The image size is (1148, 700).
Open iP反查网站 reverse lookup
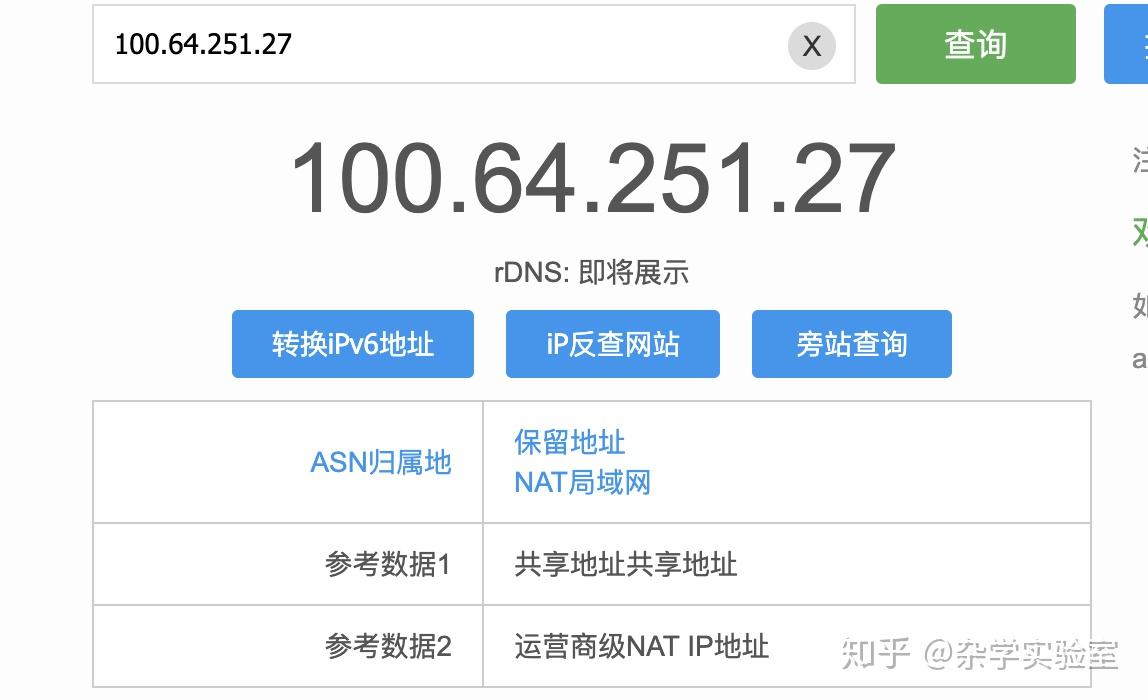click(x=613, y=343)
